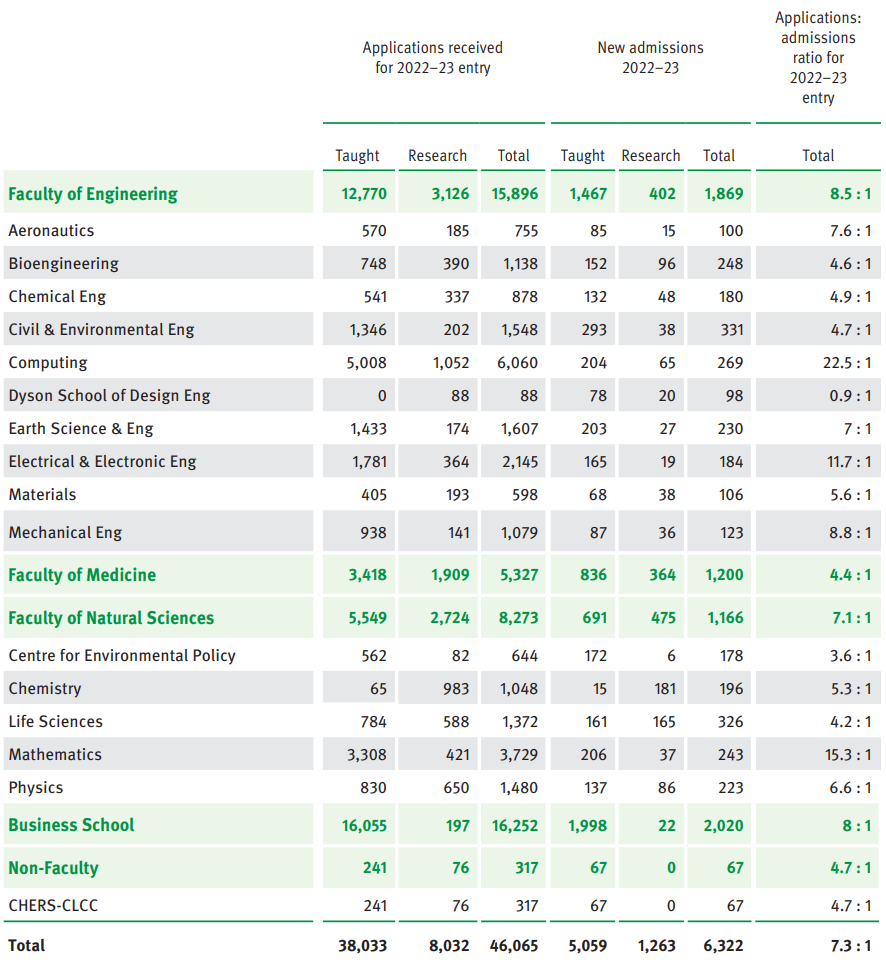The height and width of the screenshot is (964, 886).
Task: Select the Business School row heading
Action: coord(71,825)
